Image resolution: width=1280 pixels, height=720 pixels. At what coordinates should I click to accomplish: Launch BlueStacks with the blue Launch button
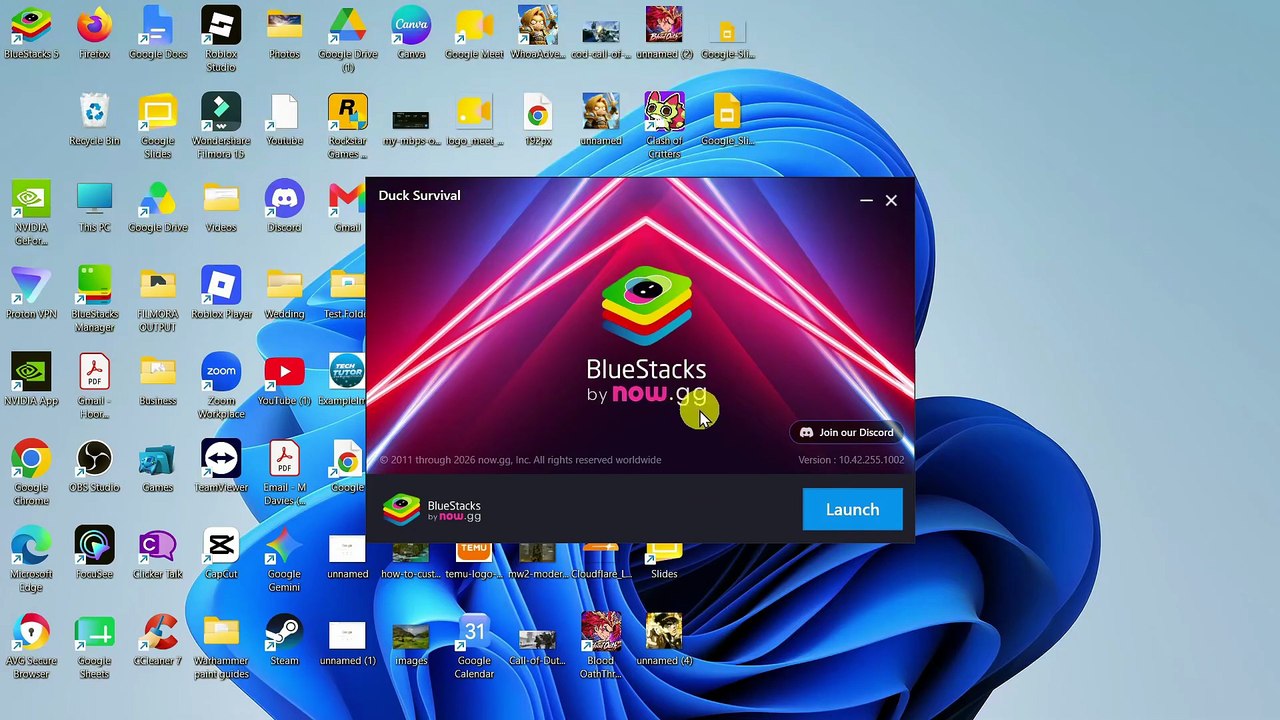tap(852, 510)
